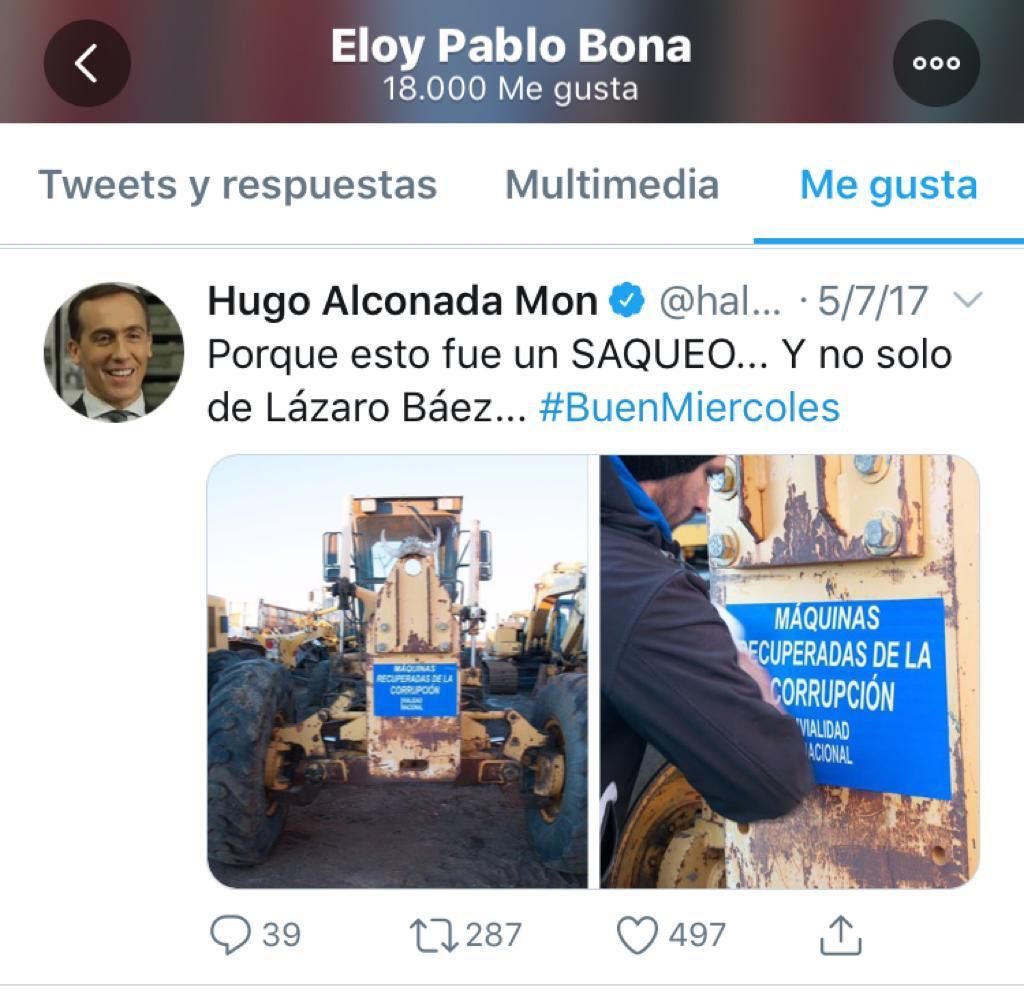Click the Eloy Pablo Bona header title
Image resolution: width=1024 pixels, height=1002 pixels.
511,47
